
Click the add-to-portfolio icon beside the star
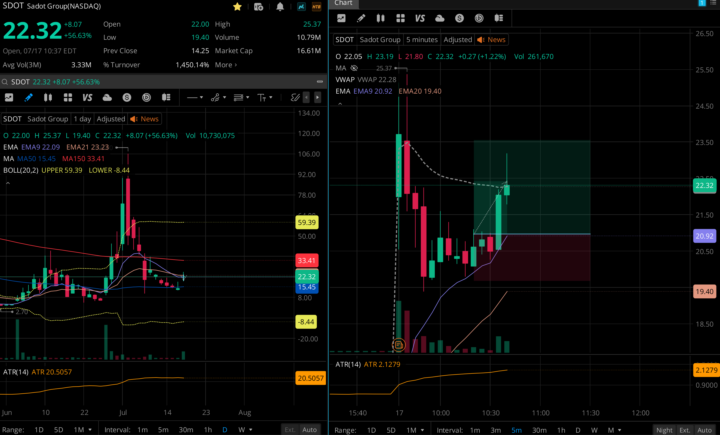pyautogui.click(x=259, y=6)
